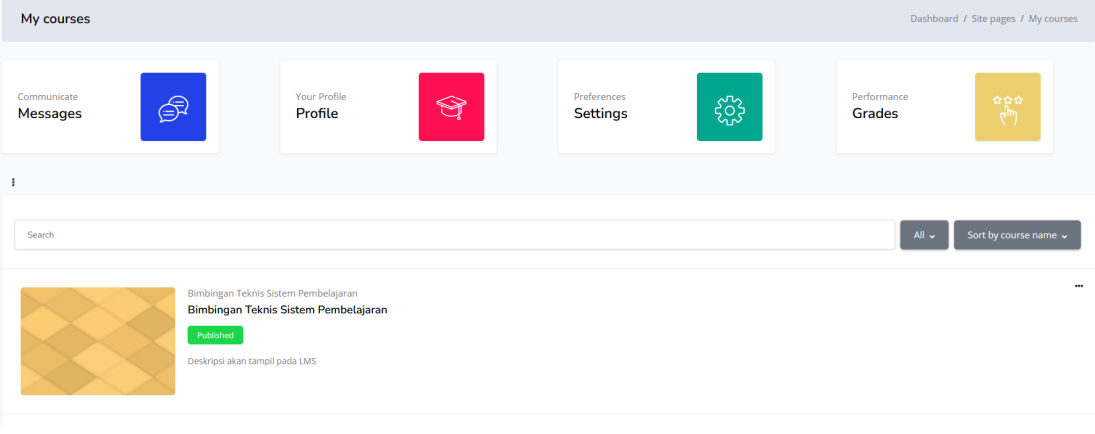Open the yellow patterned course thumbnail
Viewport: 1095px width, 434px height.
[98, 341]
